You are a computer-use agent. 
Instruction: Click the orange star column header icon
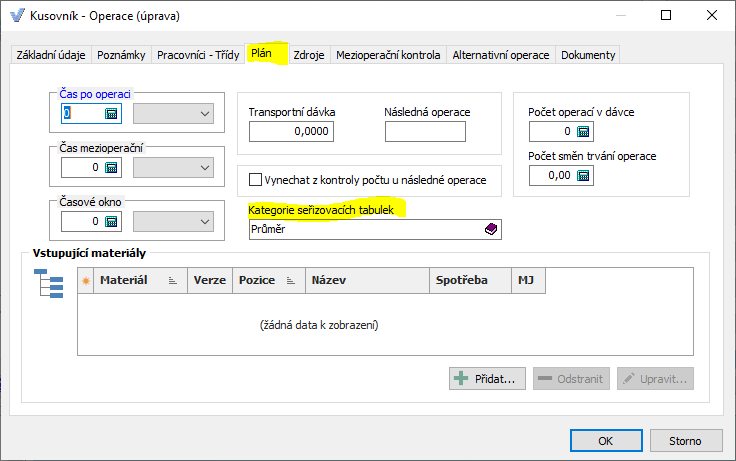pyautogui.click(x=86, y=281)
